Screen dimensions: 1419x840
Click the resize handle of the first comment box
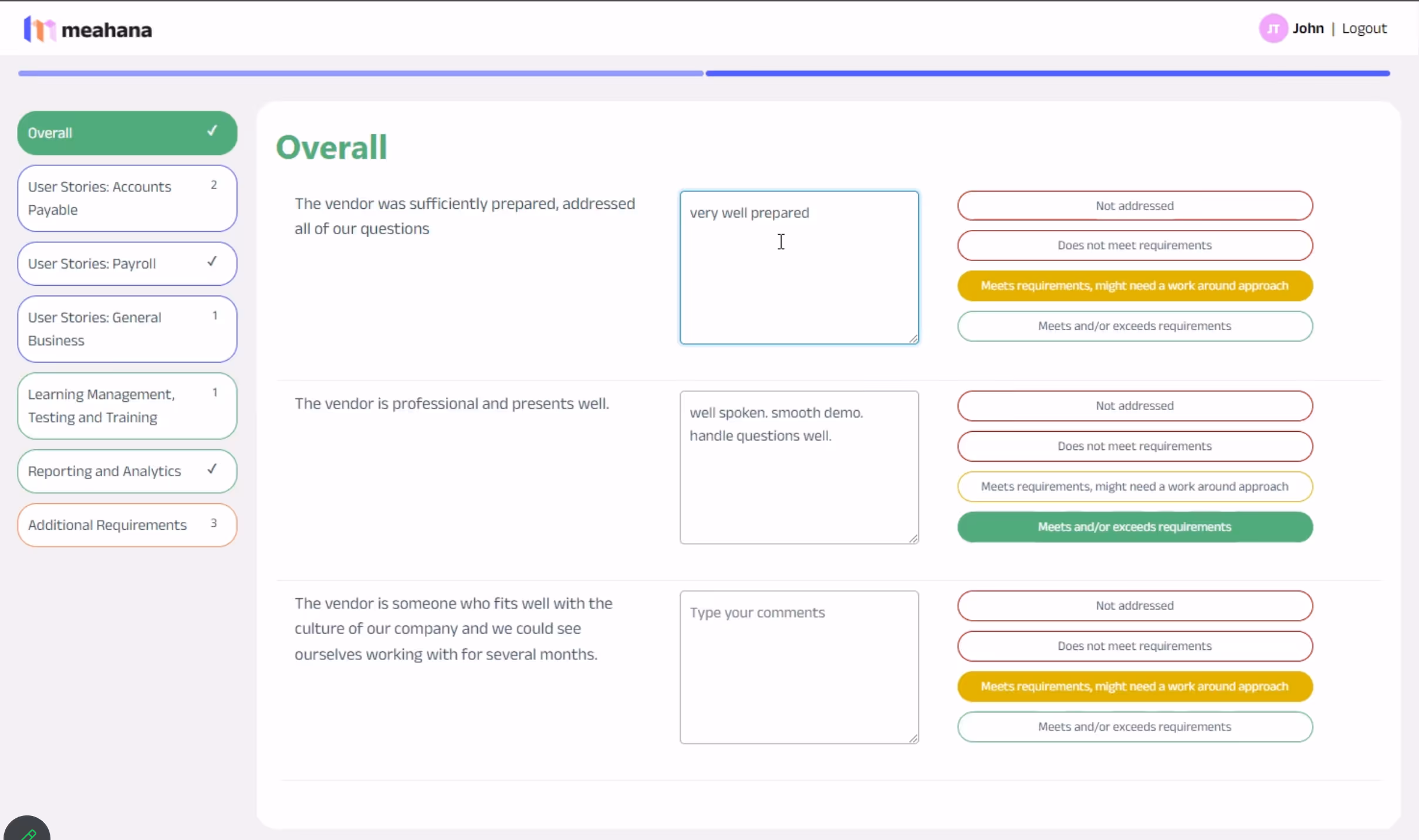(x=913, y=338)
